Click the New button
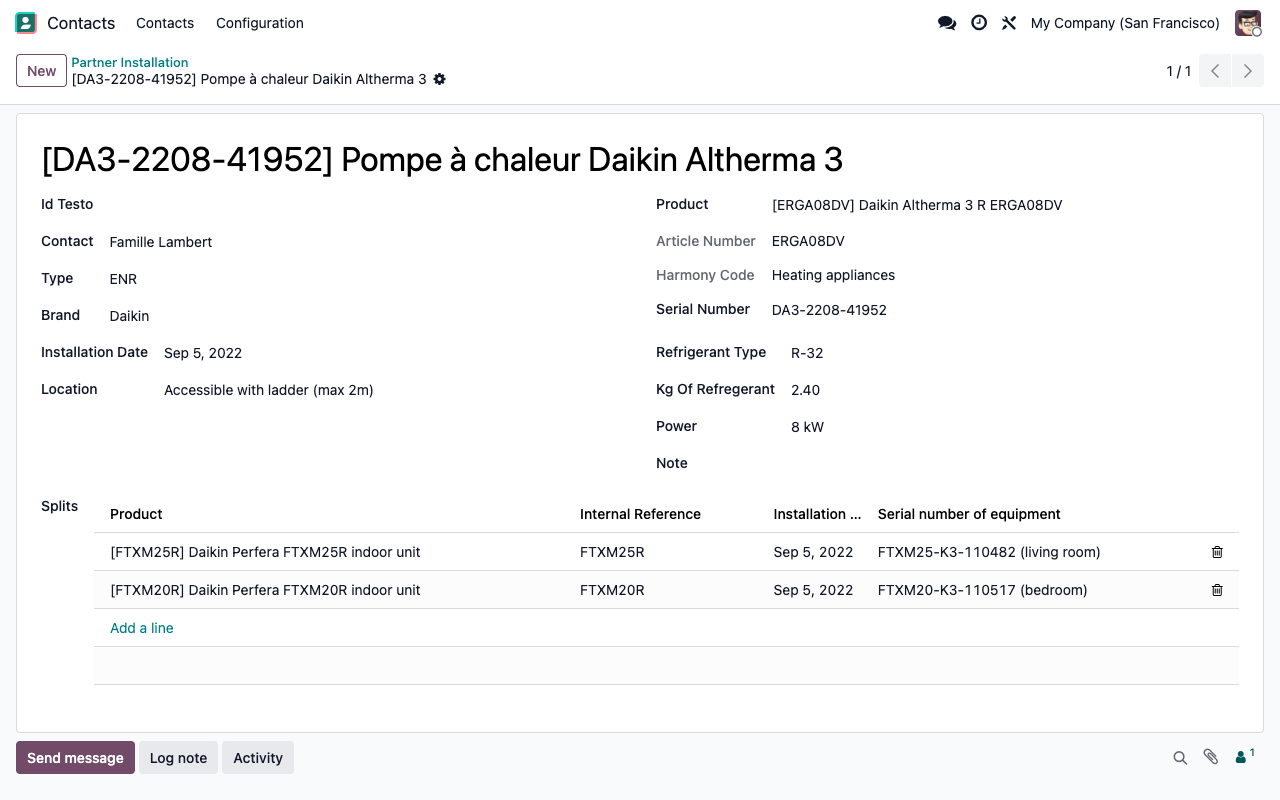 pos(42,71)
